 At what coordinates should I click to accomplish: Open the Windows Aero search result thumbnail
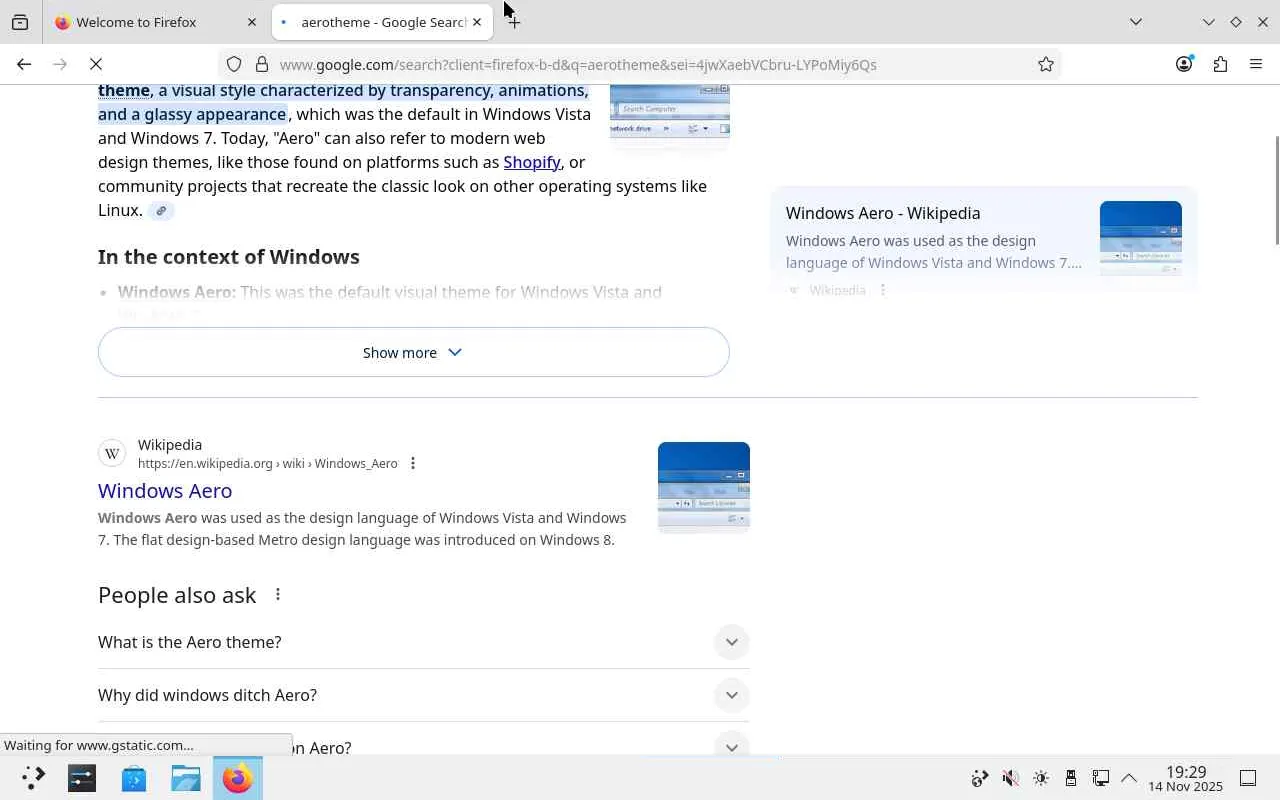coord(704,486)
